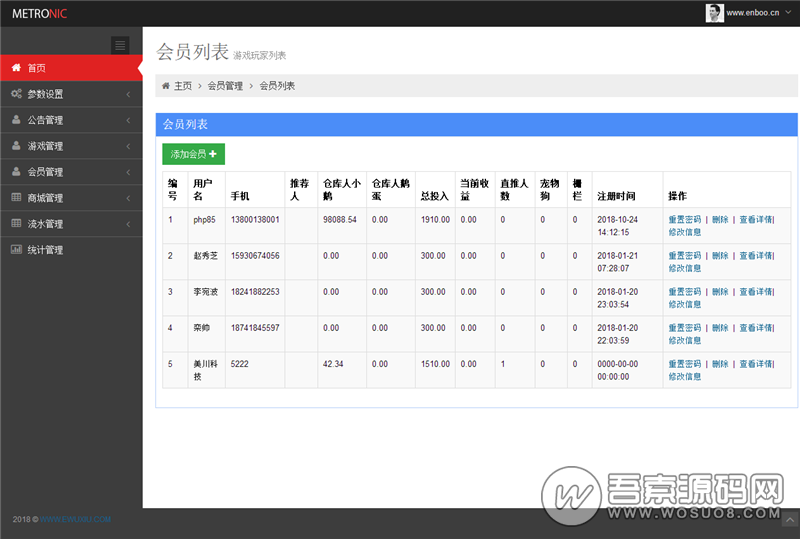Click the green 添加会员 button

pyautogui.click(x=193, y=154)
